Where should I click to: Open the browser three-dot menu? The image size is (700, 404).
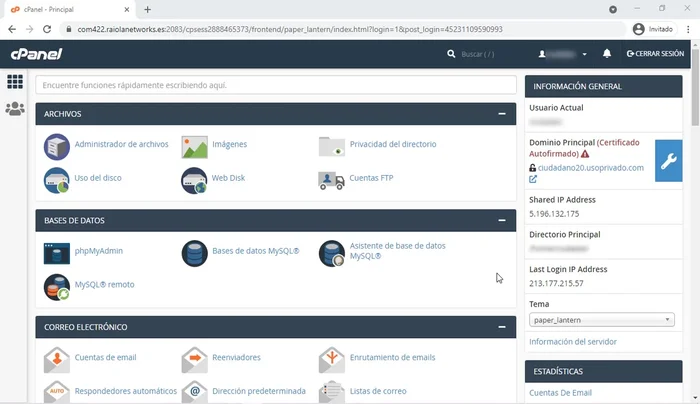point(688,29)
